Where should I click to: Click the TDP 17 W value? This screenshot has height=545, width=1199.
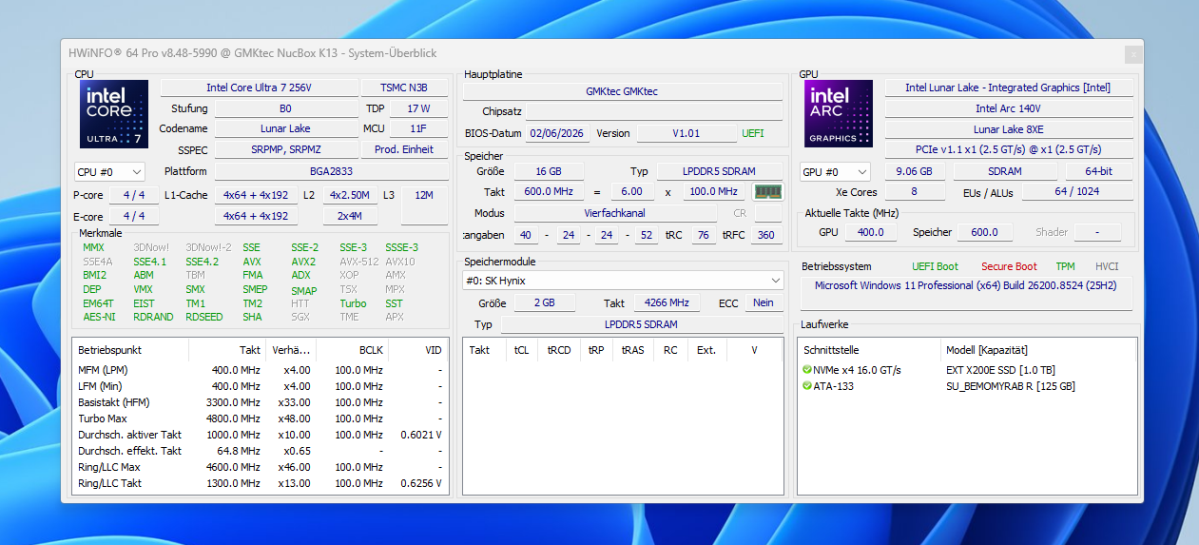(419, 109)
